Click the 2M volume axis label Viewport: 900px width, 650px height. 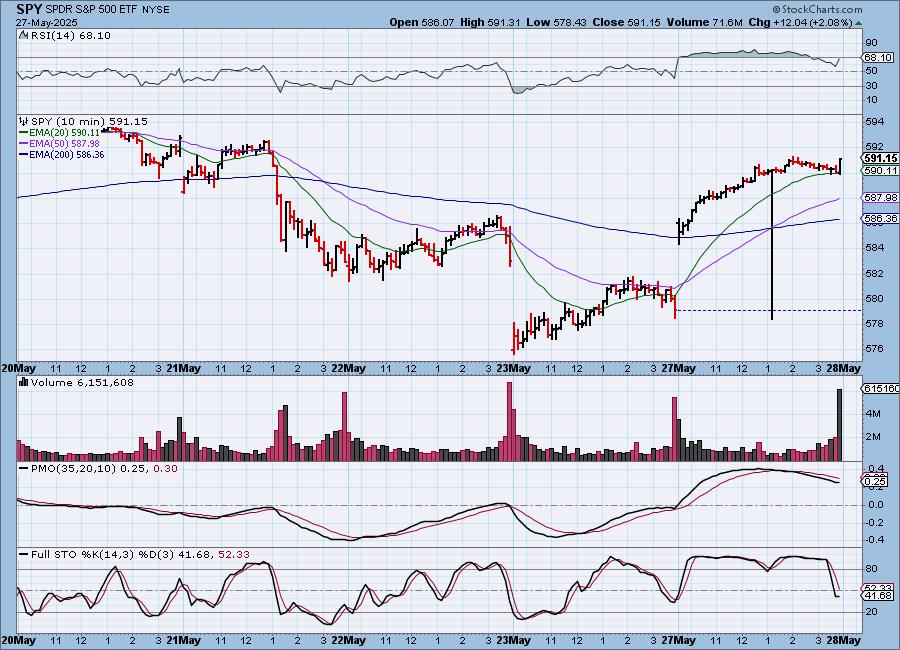click(873, 436)
